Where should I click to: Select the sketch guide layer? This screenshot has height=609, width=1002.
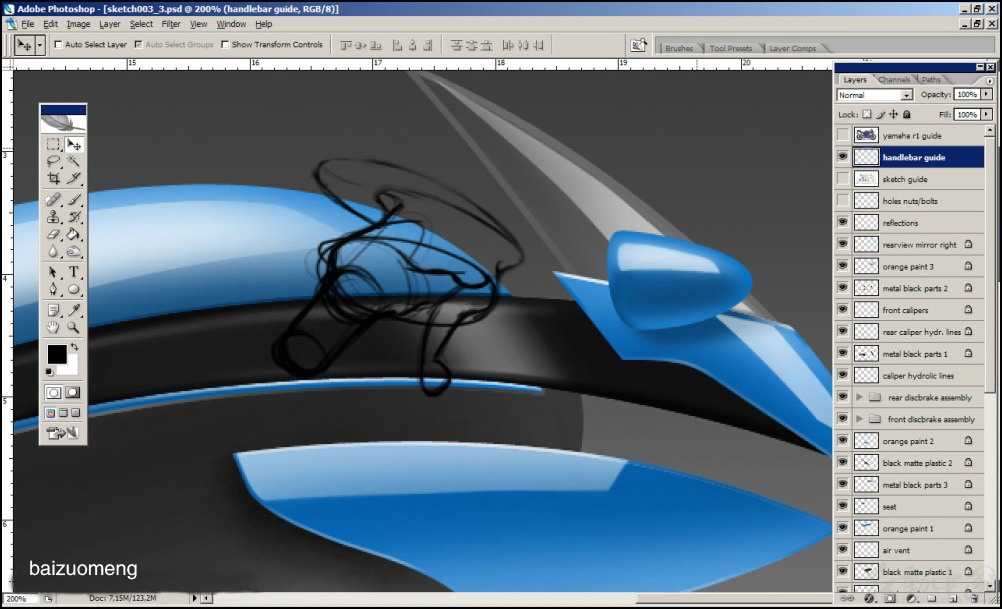tap(919, 180)
